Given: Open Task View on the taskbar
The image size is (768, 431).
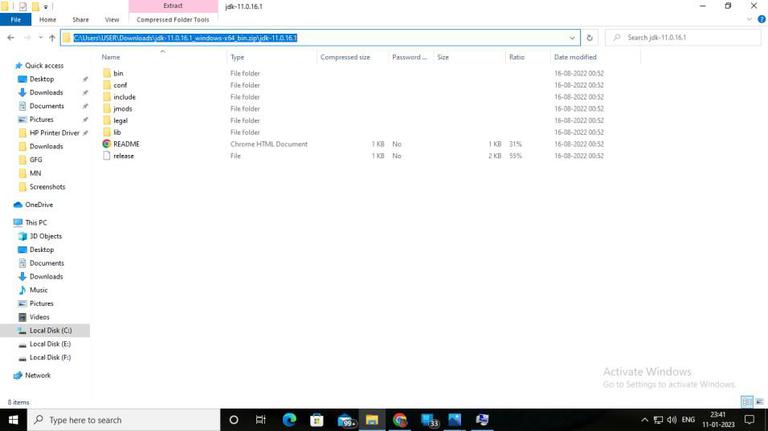Looking at the screenshot, I should 261,420.
